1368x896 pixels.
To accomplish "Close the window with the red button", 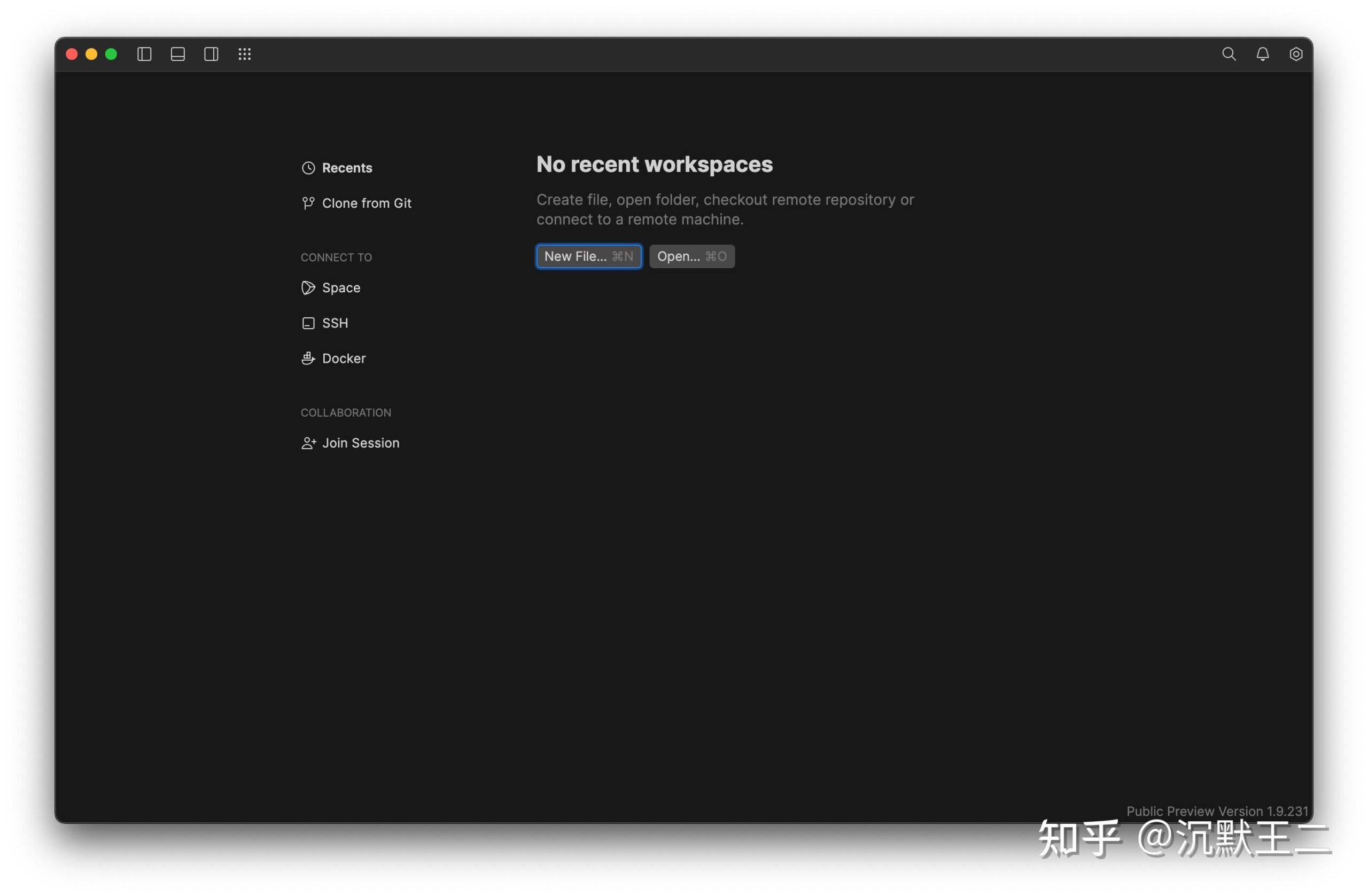I will pyautogui.click(x=72, y=54).
